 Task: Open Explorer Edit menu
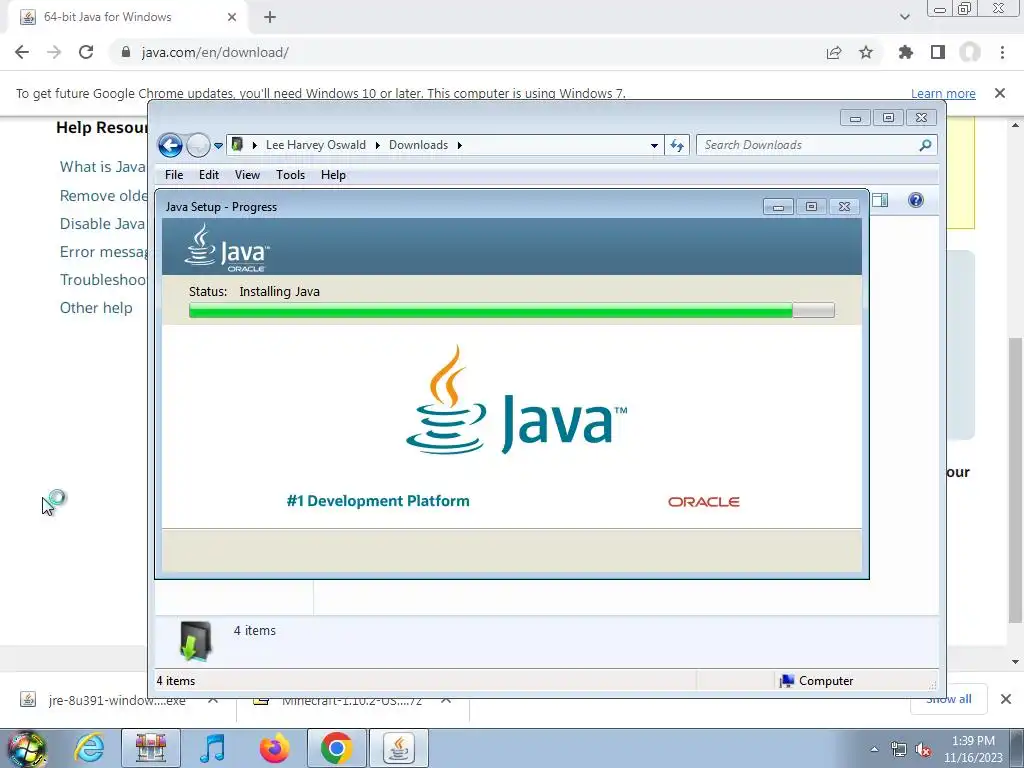pos(209,174)
